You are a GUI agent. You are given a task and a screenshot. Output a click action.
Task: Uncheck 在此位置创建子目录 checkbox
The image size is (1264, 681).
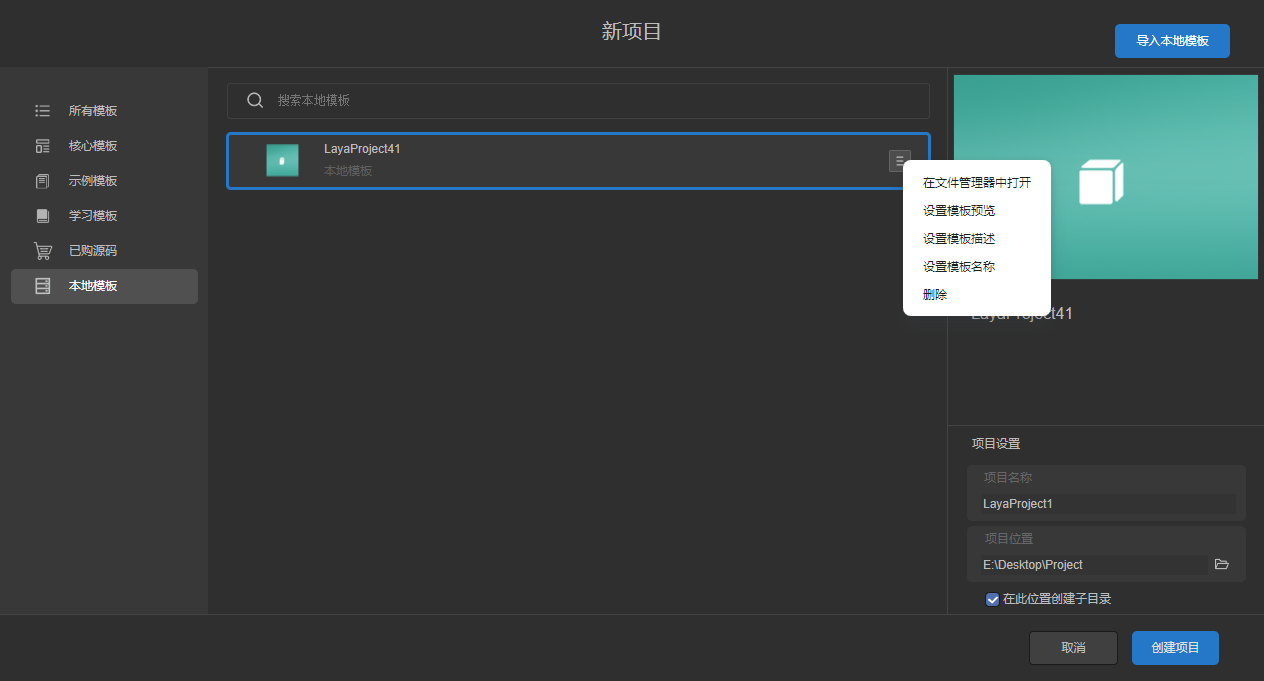tap(992, 599)
